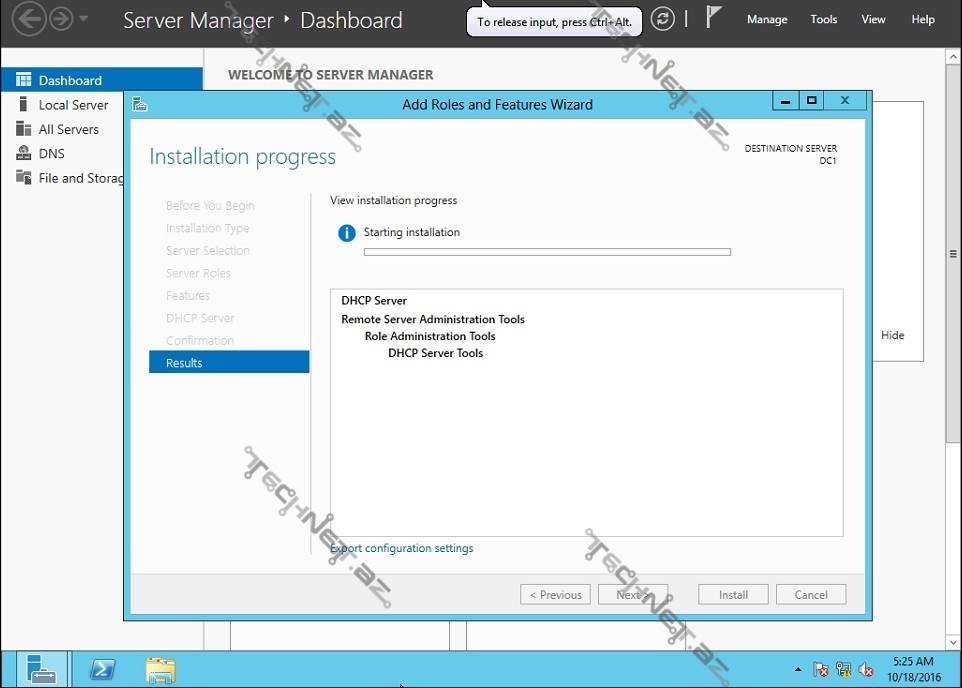Show hidden system tray icons

coord(798,670)
